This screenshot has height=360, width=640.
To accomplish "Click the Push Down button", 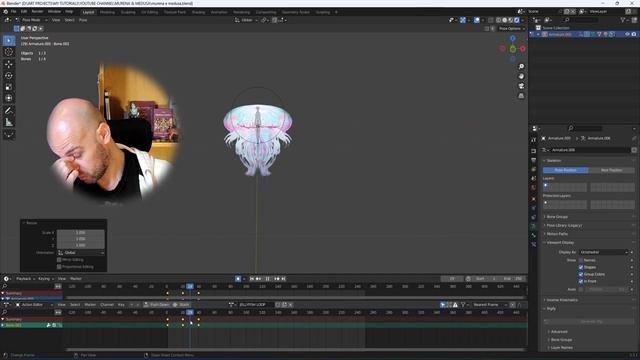I will tap(156, 305).
